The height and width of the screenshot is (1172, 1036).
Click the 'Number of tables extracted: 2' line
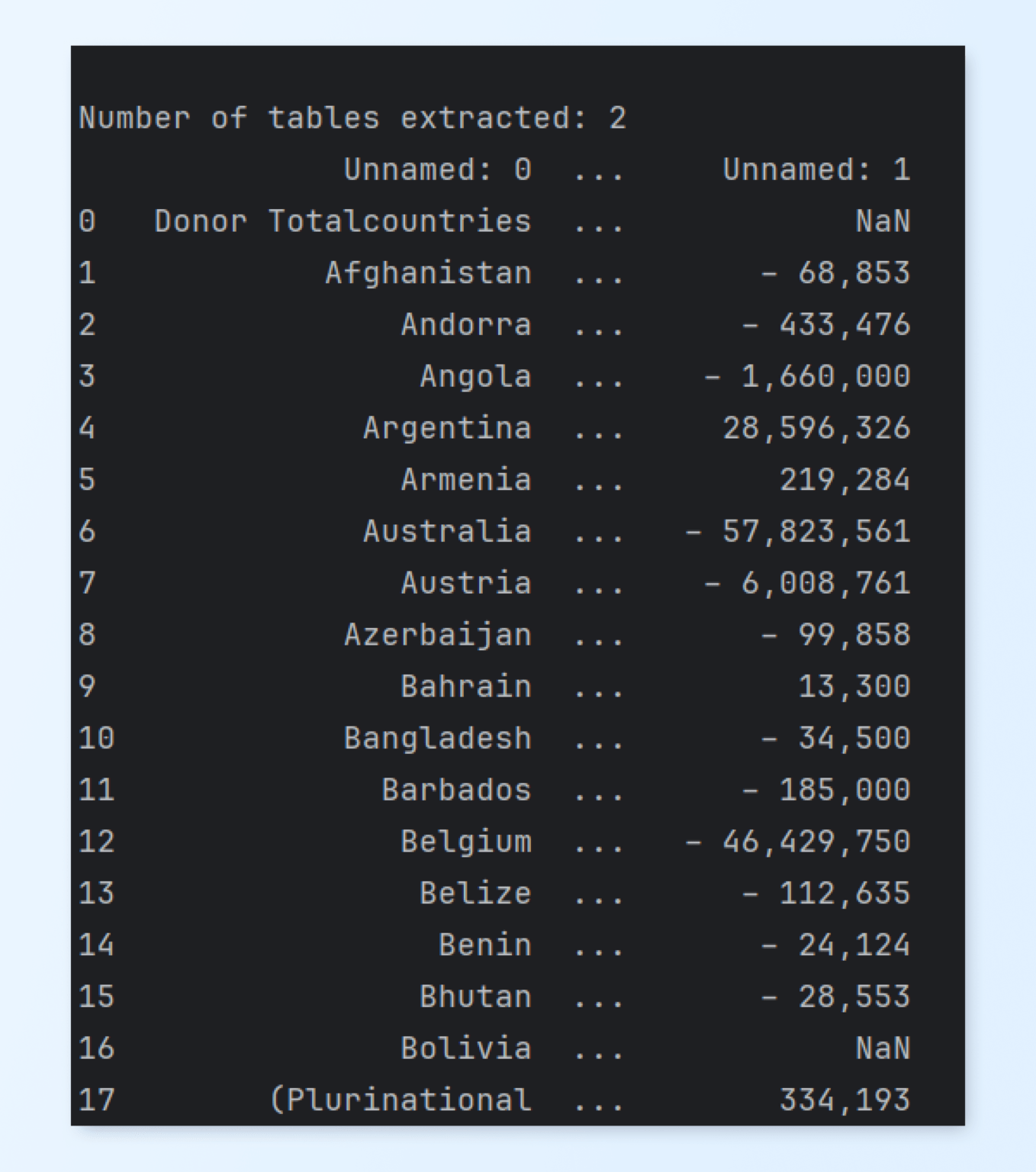pos(352,118)
